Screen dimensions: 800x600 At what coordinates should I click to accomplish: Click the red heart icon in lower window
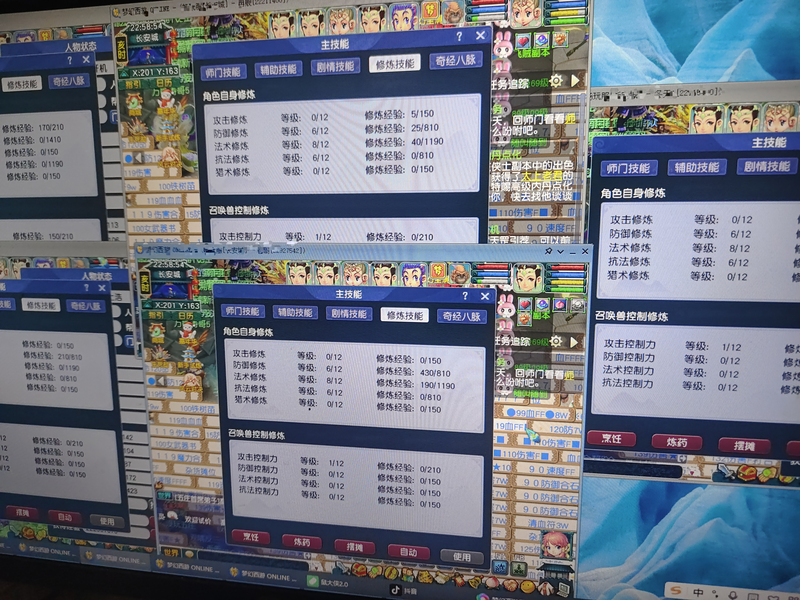(525, 305)
